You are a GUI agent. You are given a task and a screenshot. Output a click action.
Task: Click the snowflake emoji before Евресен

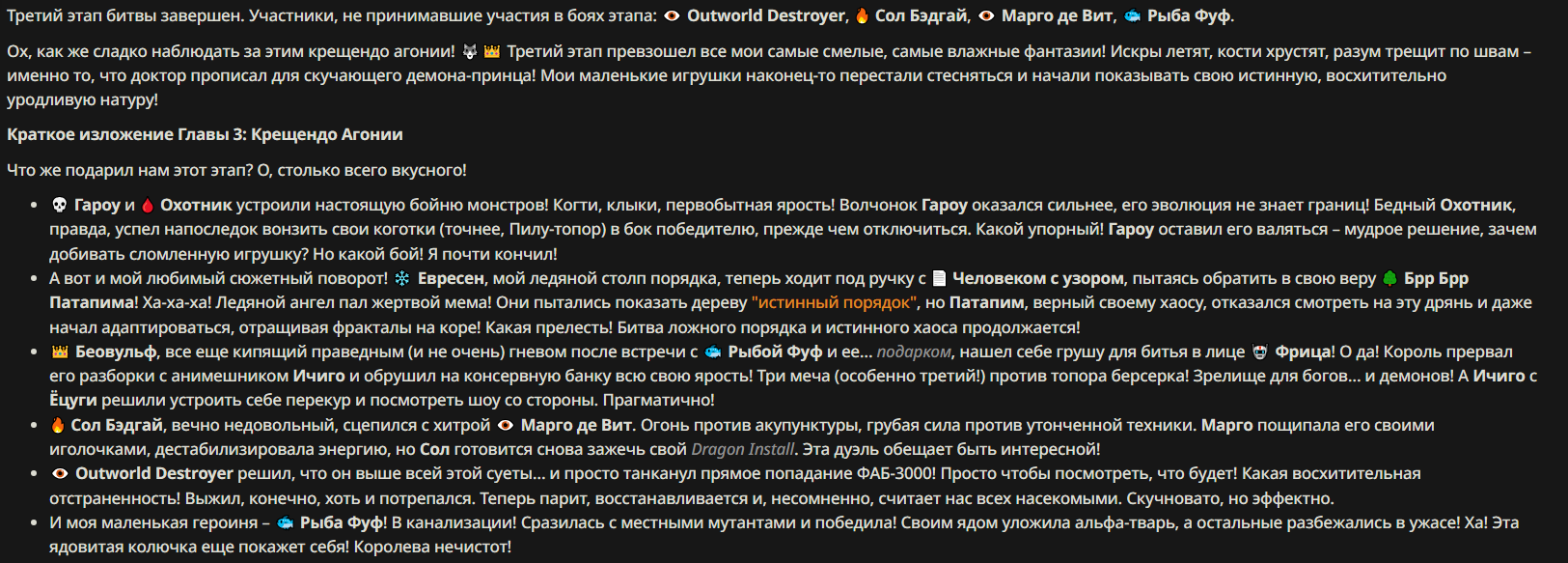pyautogui.click(x=402, y=278)
